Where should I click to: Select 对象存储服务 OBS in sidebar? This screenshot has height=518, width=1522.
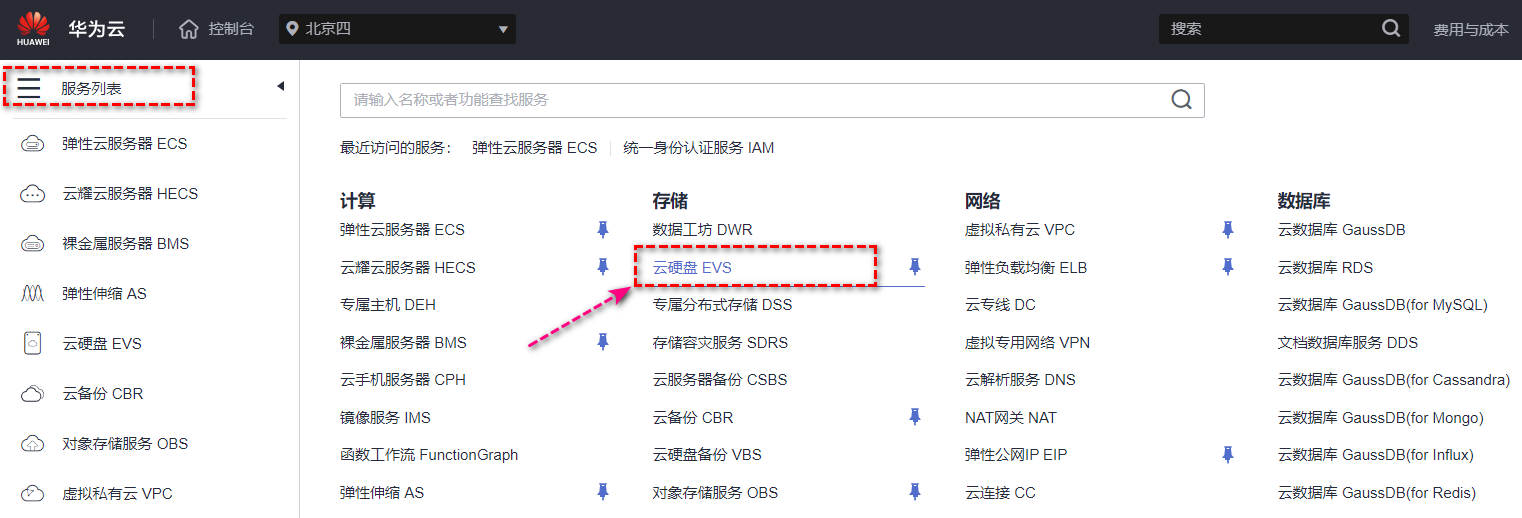click(125, 444)
